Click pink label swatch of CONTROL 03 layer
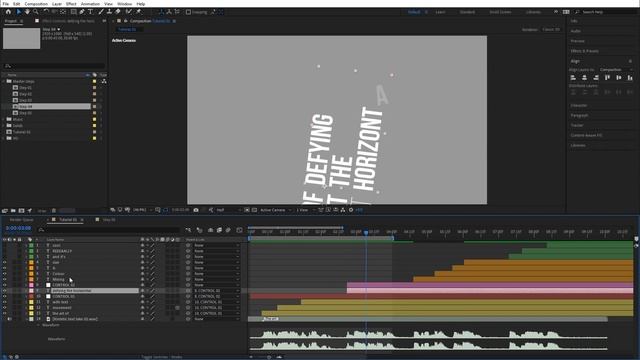 click(x=31, y=285)
